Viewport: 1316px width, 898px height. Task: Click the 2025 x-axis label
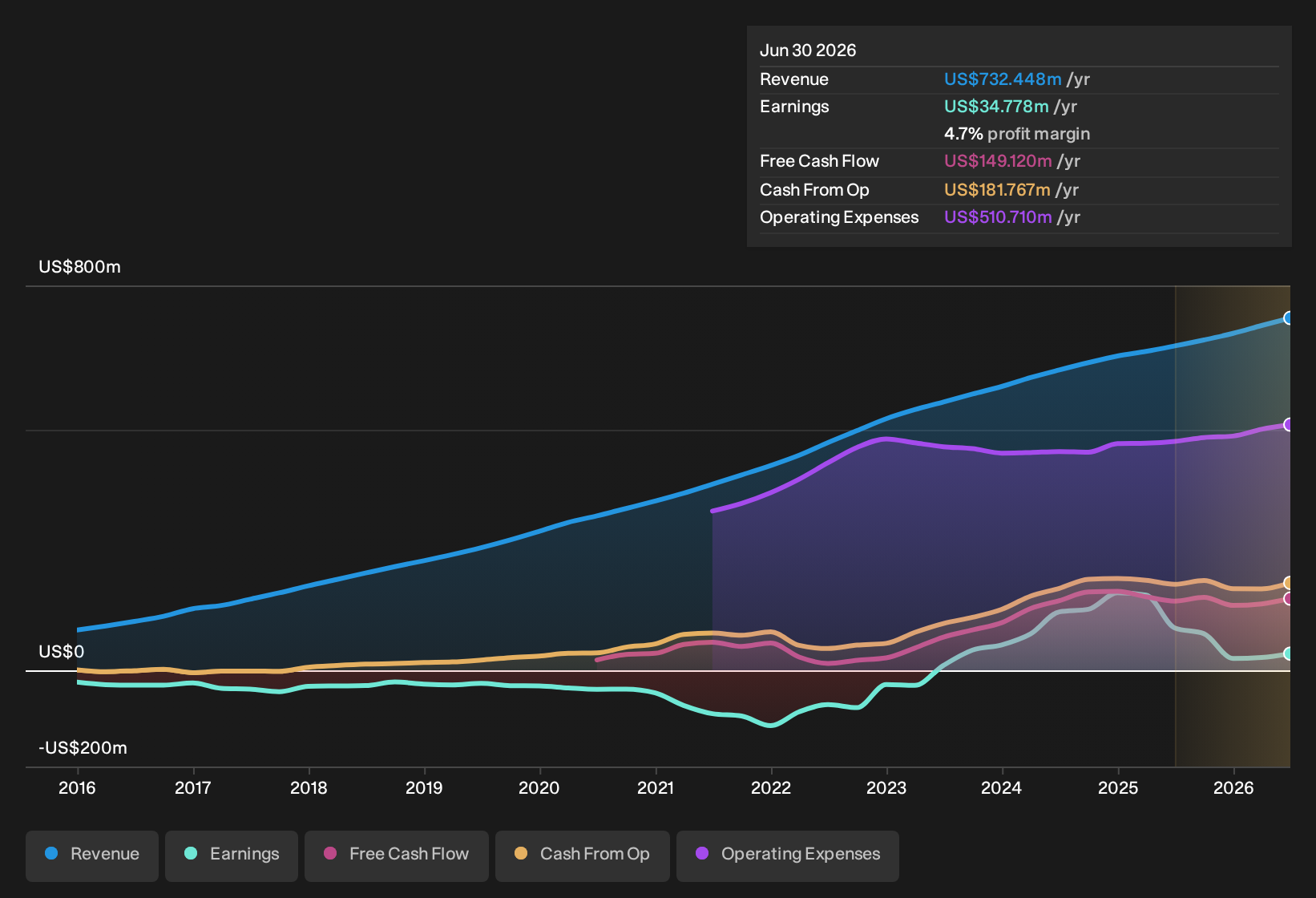1118,788
